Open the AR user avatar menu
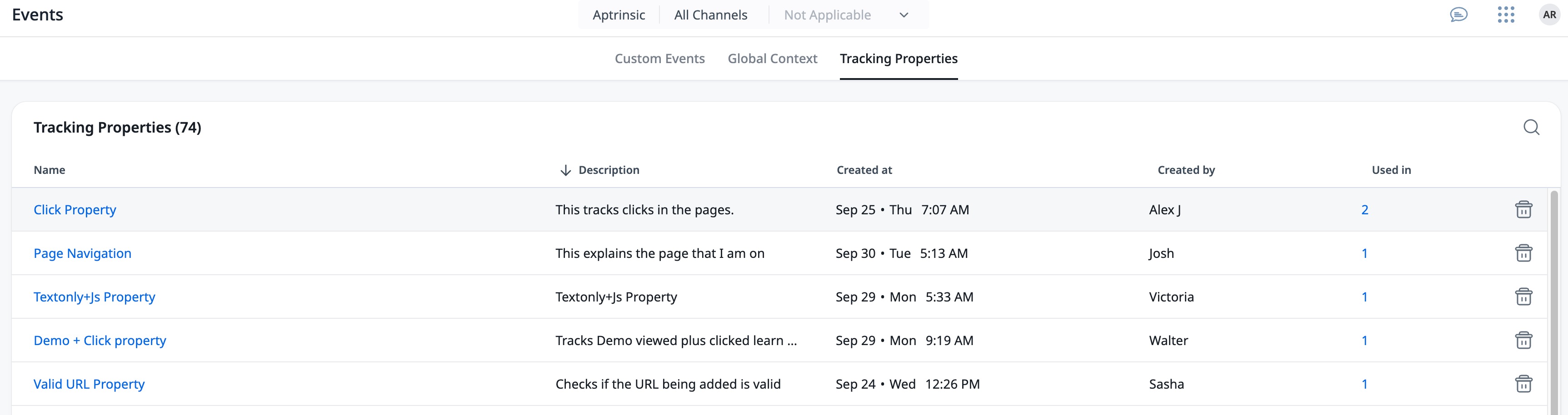Image resolution: width=1568 pixels, height=415 pixels. tap(1549, 15)
